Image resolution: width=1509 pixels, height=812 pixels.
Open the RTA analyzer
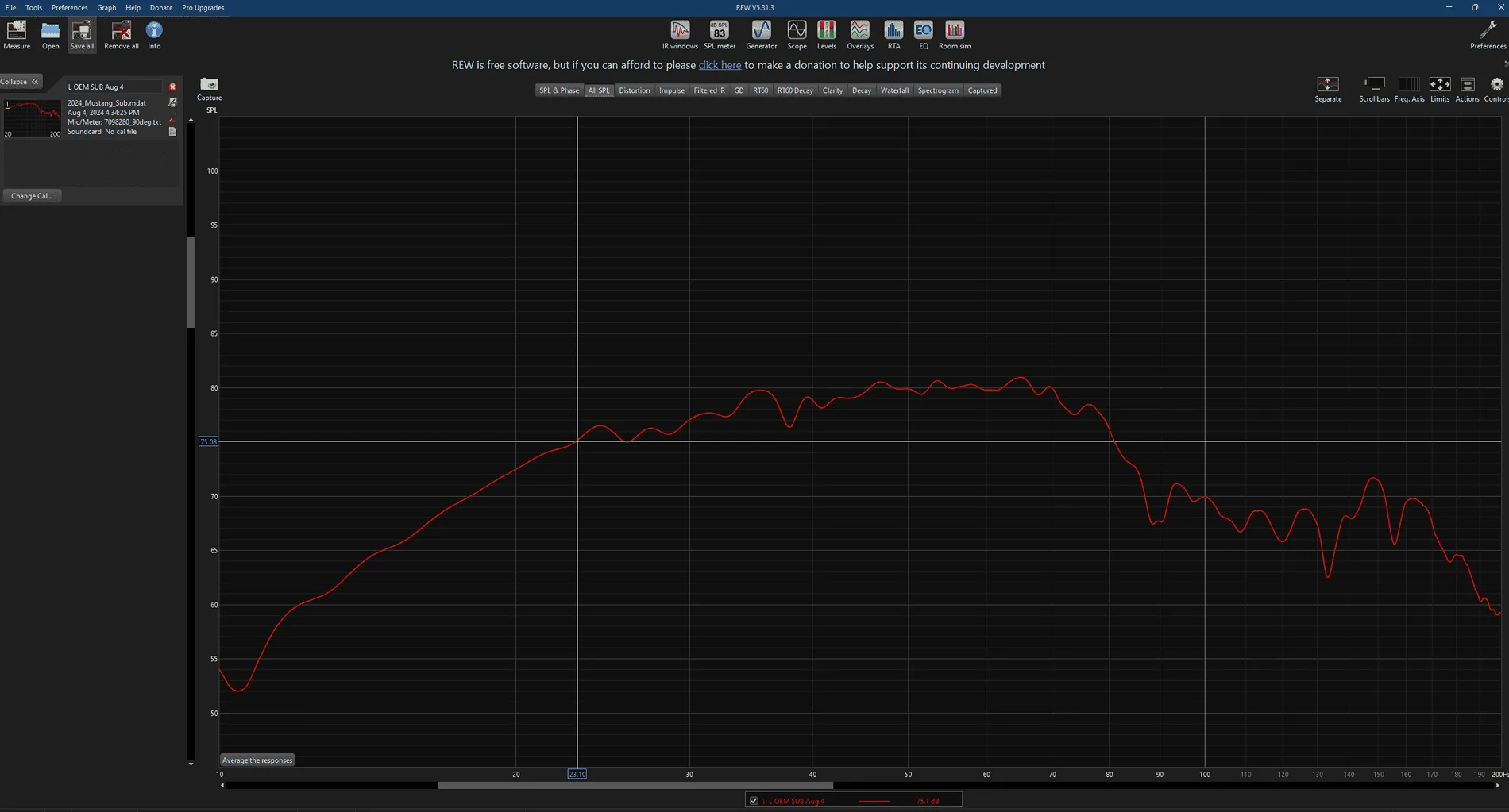893,35
